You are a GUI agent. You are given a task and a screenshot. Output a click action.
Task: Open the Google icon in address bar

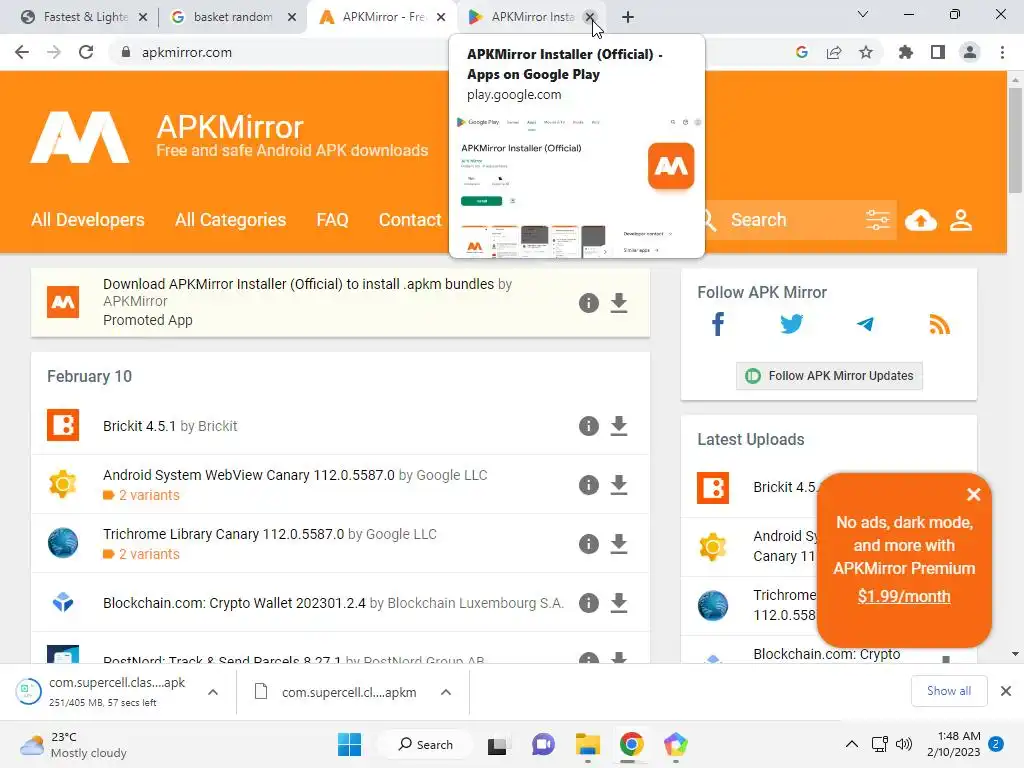[x=802, y=52]
